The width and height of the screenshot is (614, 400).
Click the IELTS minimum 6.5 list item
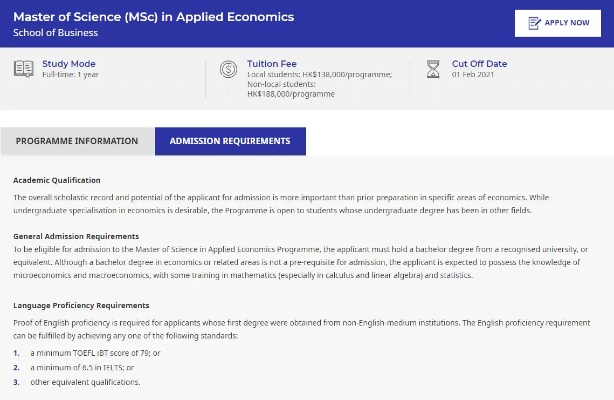click(82, 367)
